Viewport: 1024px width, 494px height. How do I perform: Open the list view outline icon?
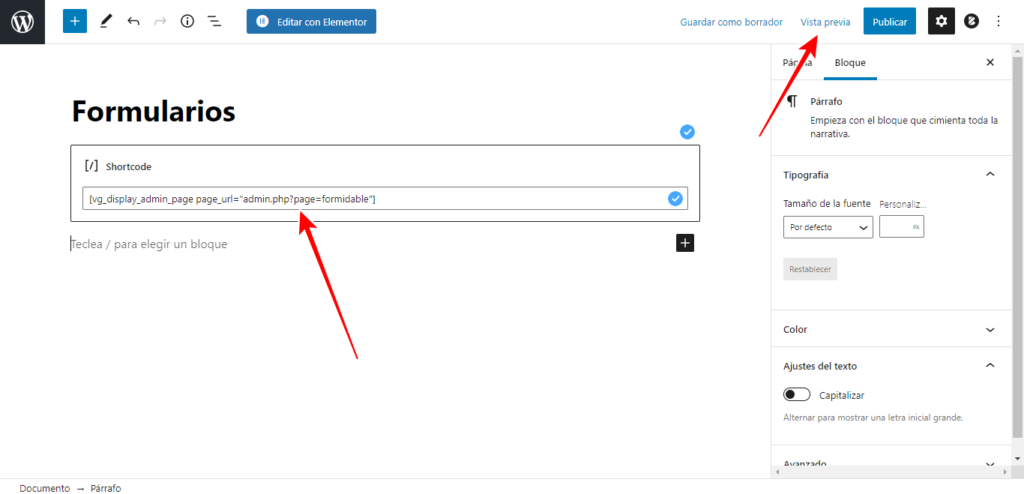tap(214, 21)
